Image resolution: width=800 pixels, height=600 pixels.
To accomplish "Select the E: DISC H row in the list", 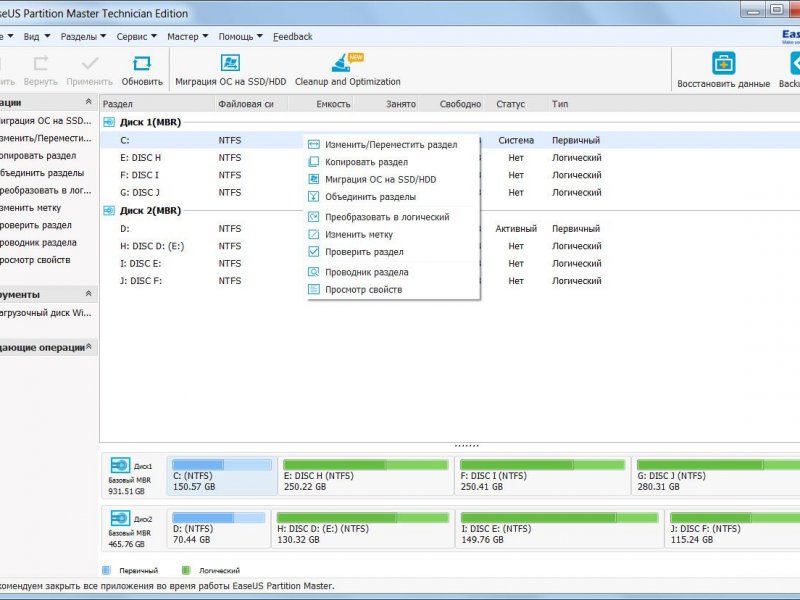I will coord(450,158).
